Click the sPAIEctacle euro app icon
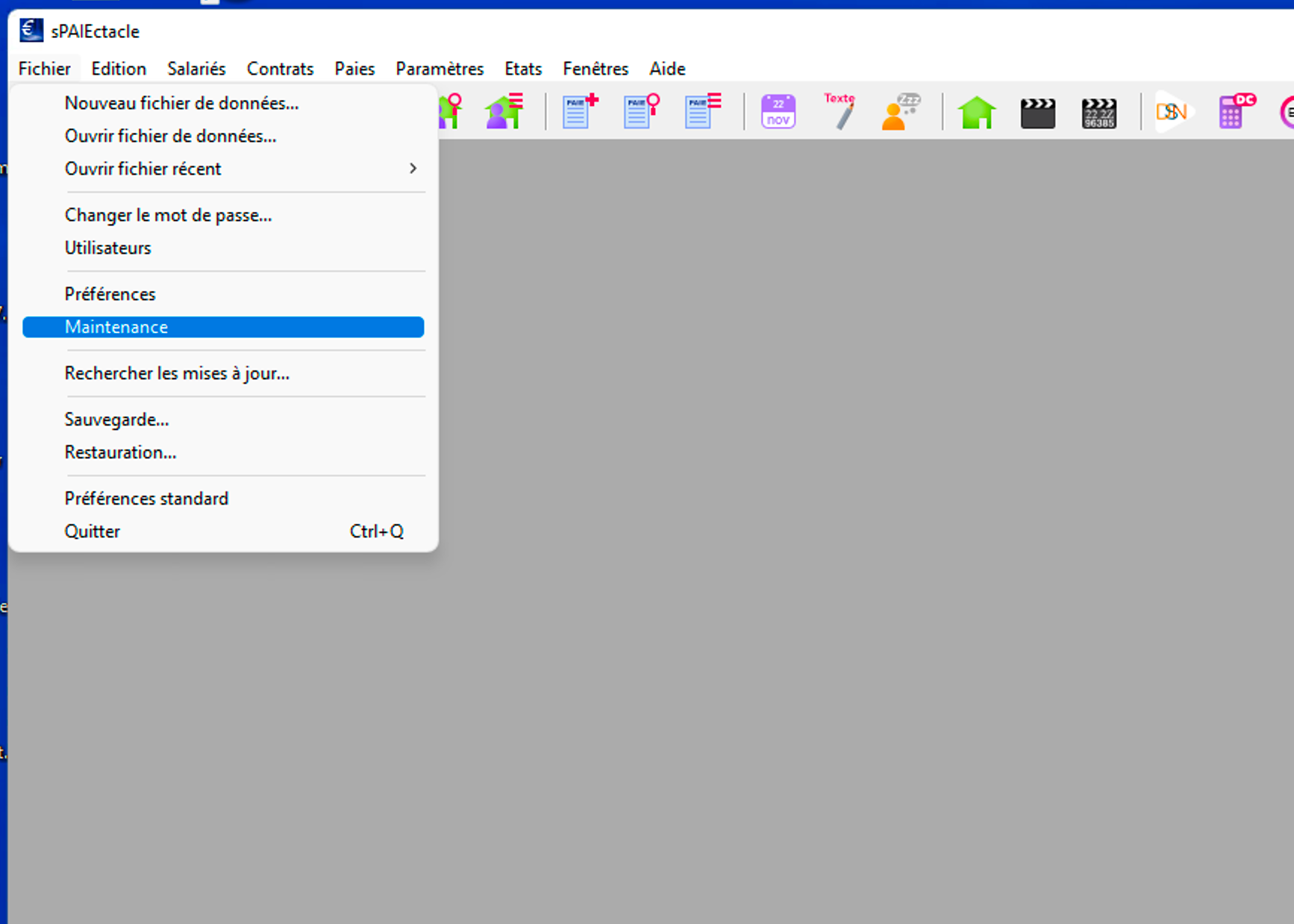 [x=31, y=31]
